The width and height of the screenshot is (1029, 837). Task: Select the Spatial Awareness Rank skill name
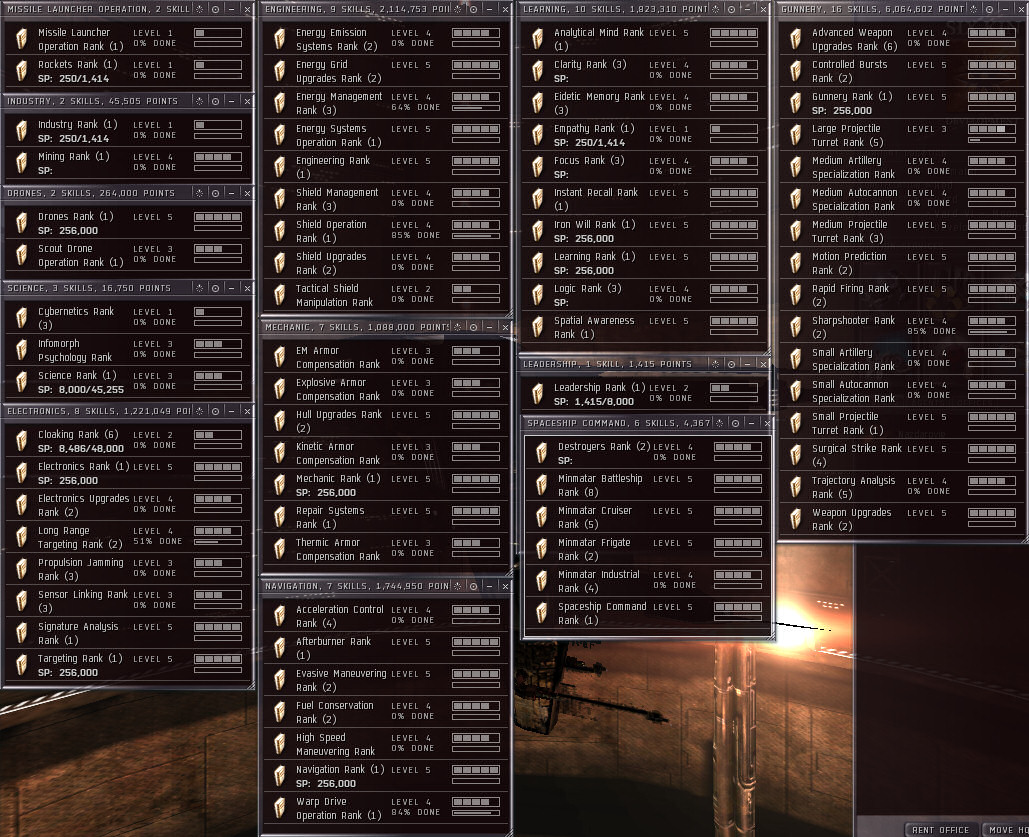(594, 327)
